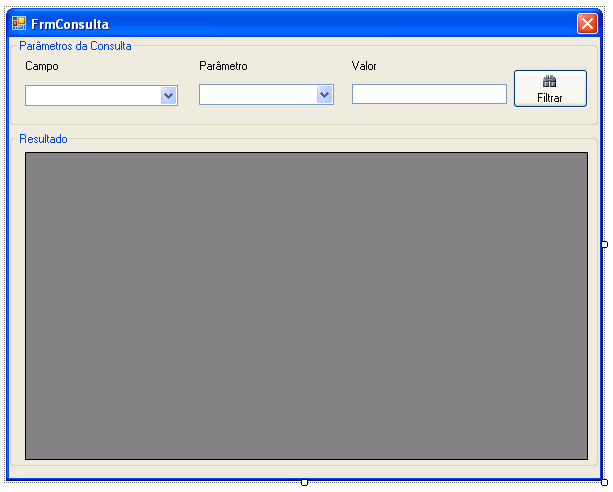
Task: Select the gray Resultado data grid area
Action: pos(306,305)
